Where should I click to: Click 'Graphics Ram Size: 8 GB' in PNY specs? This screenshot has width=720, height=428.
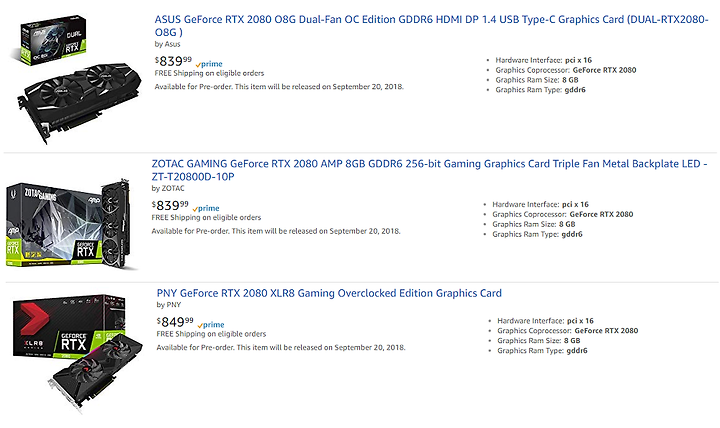point(538,341)
